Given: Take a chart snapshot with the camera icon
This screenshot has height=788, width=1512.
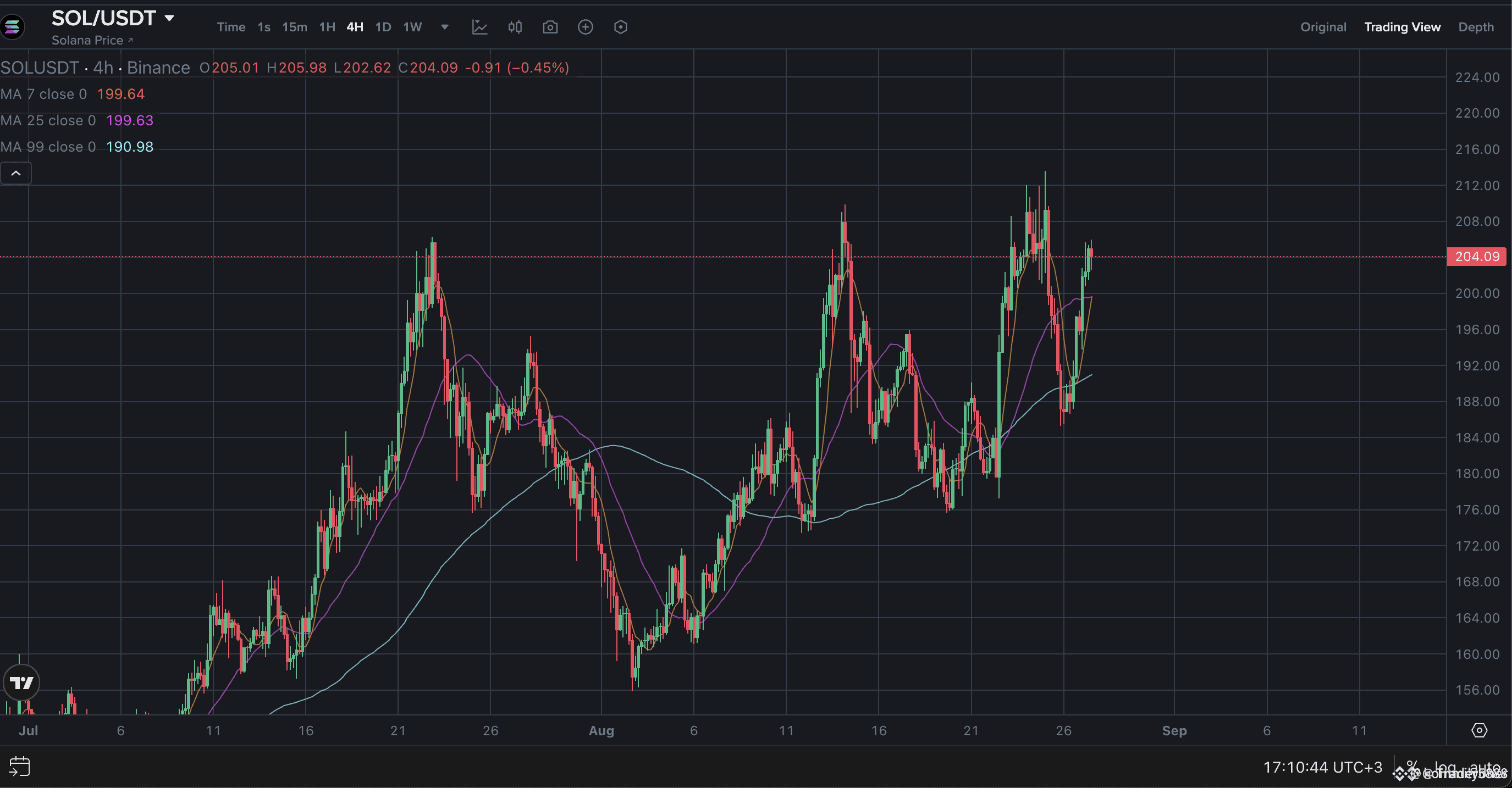Looking at the screenshot, I should click(x=550, y=27).
